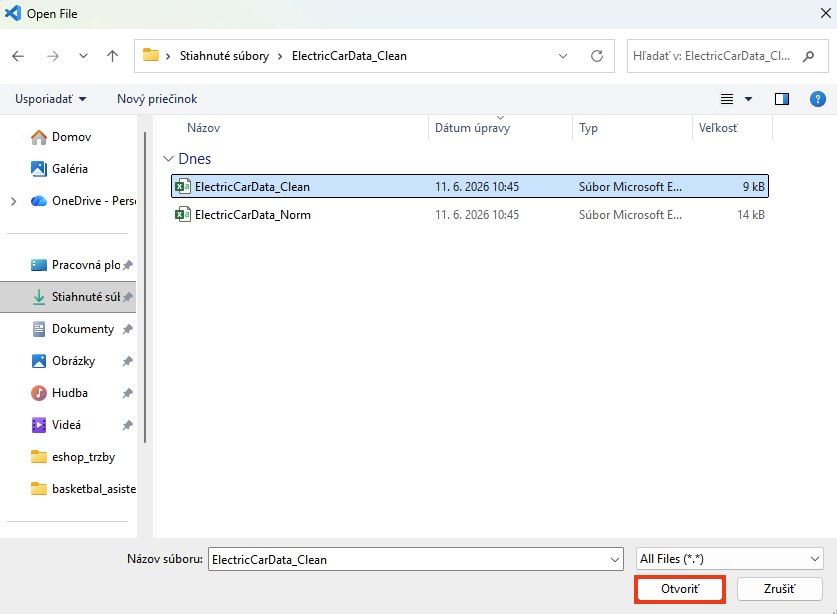Expand Názov súboru dropdown arrow
The height and width of the screenshot is (614, 837).
pyautogui.click(x=615, y=559)
